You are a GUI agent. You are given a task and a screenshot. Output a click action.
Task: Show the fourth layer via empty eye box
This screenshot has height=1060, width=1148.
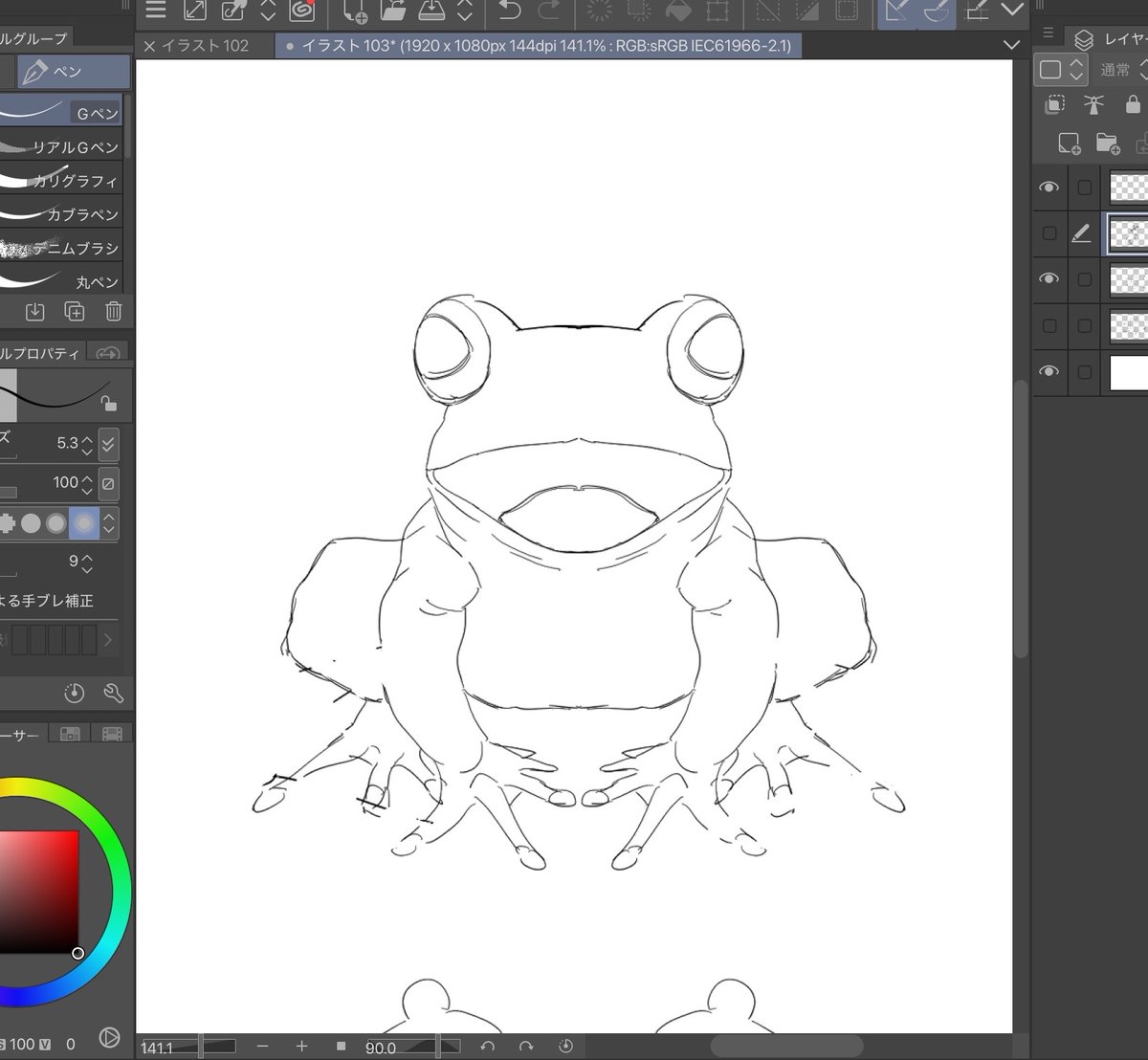pos(1049,325)
